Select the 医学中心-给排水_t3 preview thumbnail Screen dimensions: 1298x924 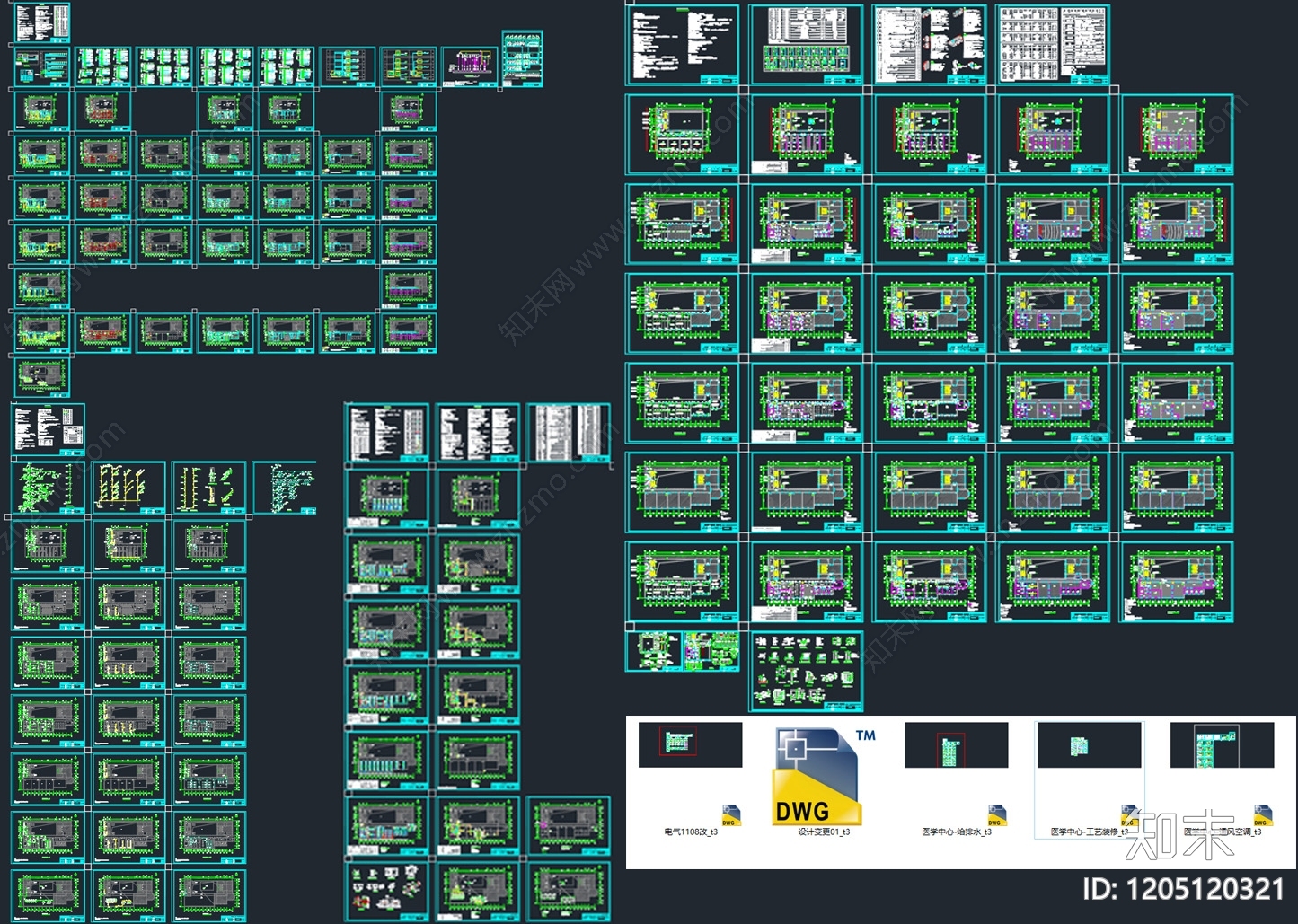956,744
